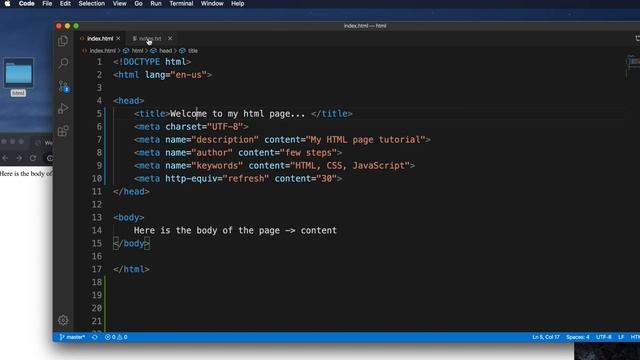Open errors and warnings count in status bar
This screenshot has width=640, height=360.
pos(116,337)
